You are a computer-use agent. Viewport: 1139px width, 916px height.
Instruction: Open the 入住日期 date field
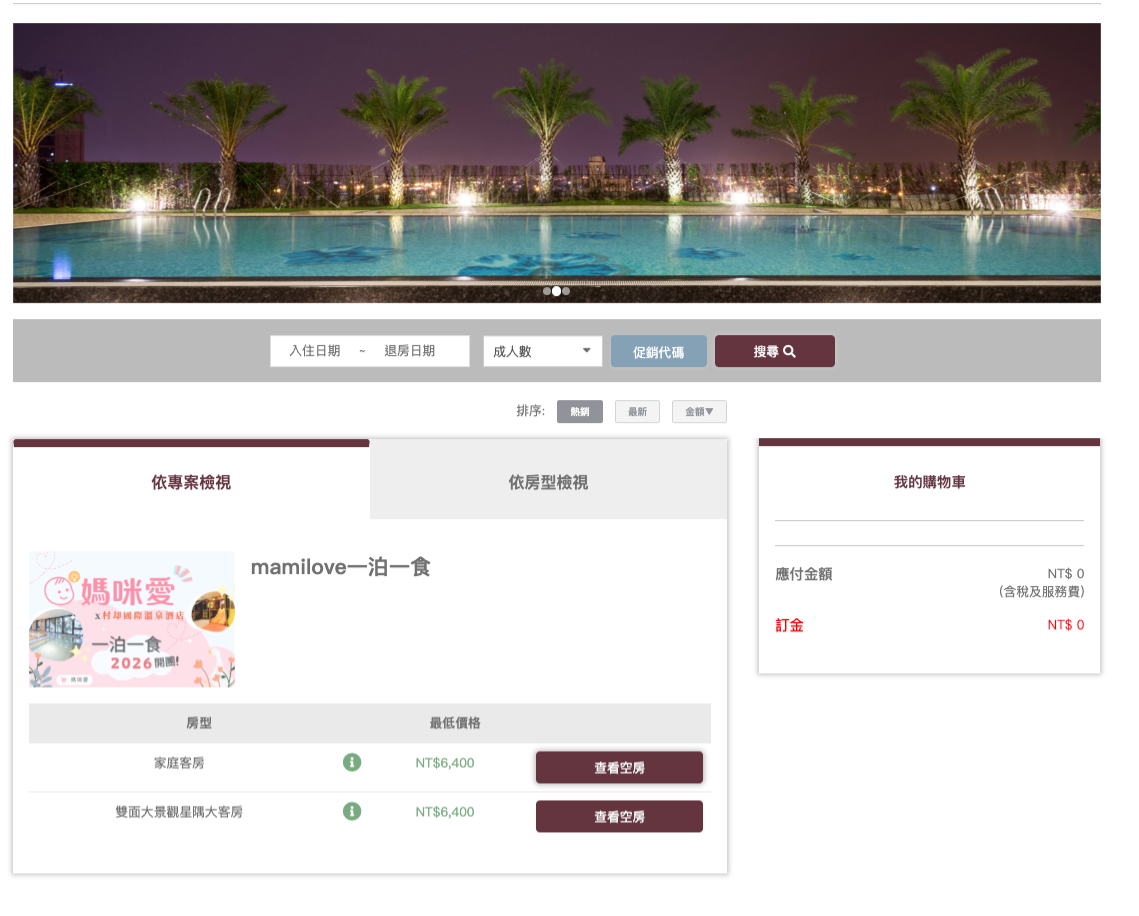click(315, 351)
